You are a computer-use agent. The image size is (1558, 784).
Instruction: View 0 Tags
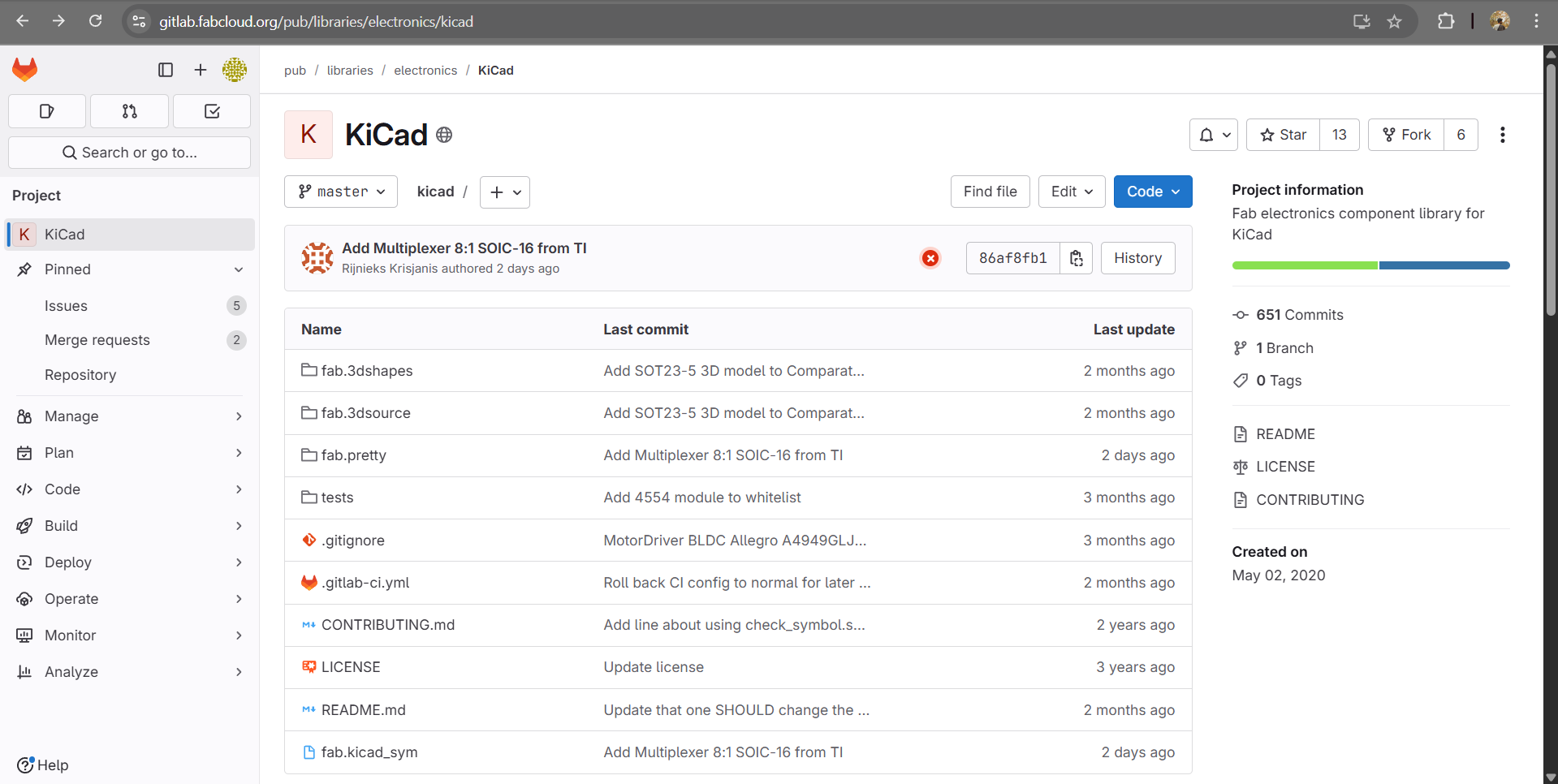(x=1267, y=381)
